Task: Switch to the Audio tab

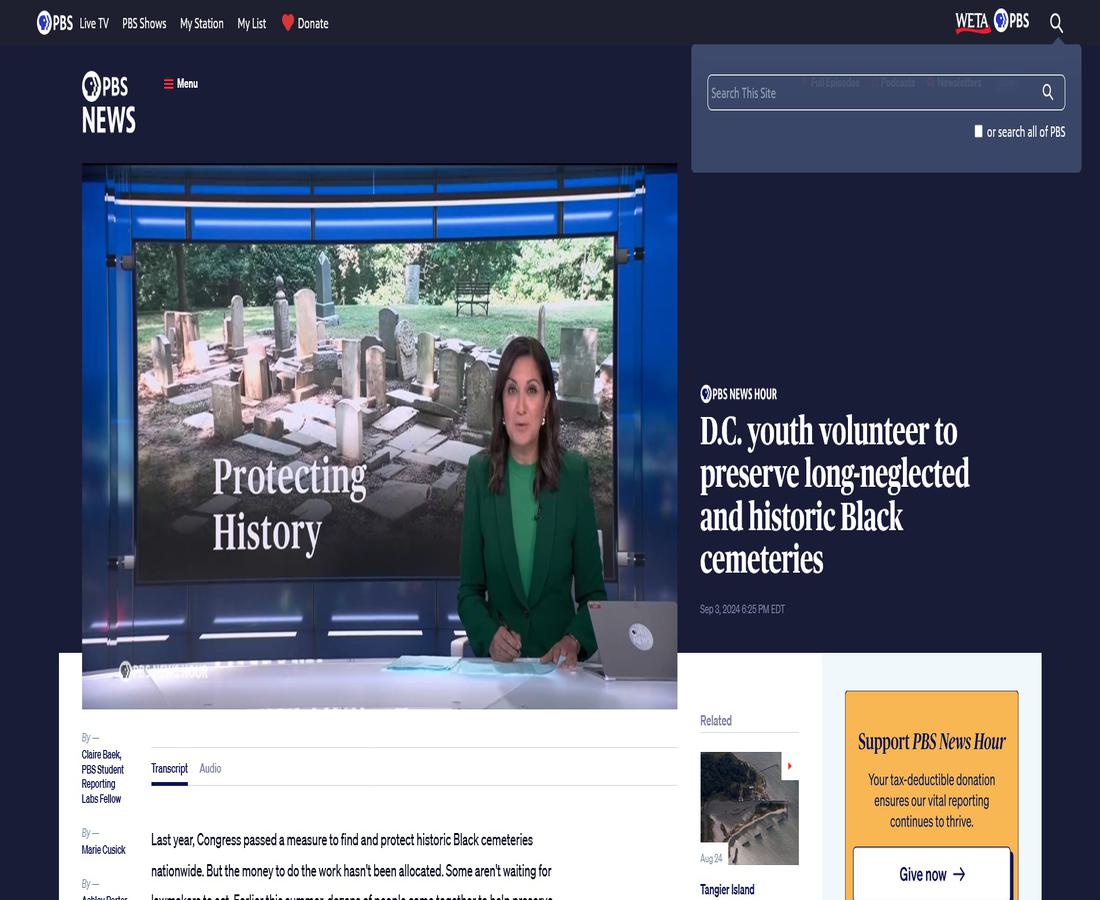Action: [210, 768]
